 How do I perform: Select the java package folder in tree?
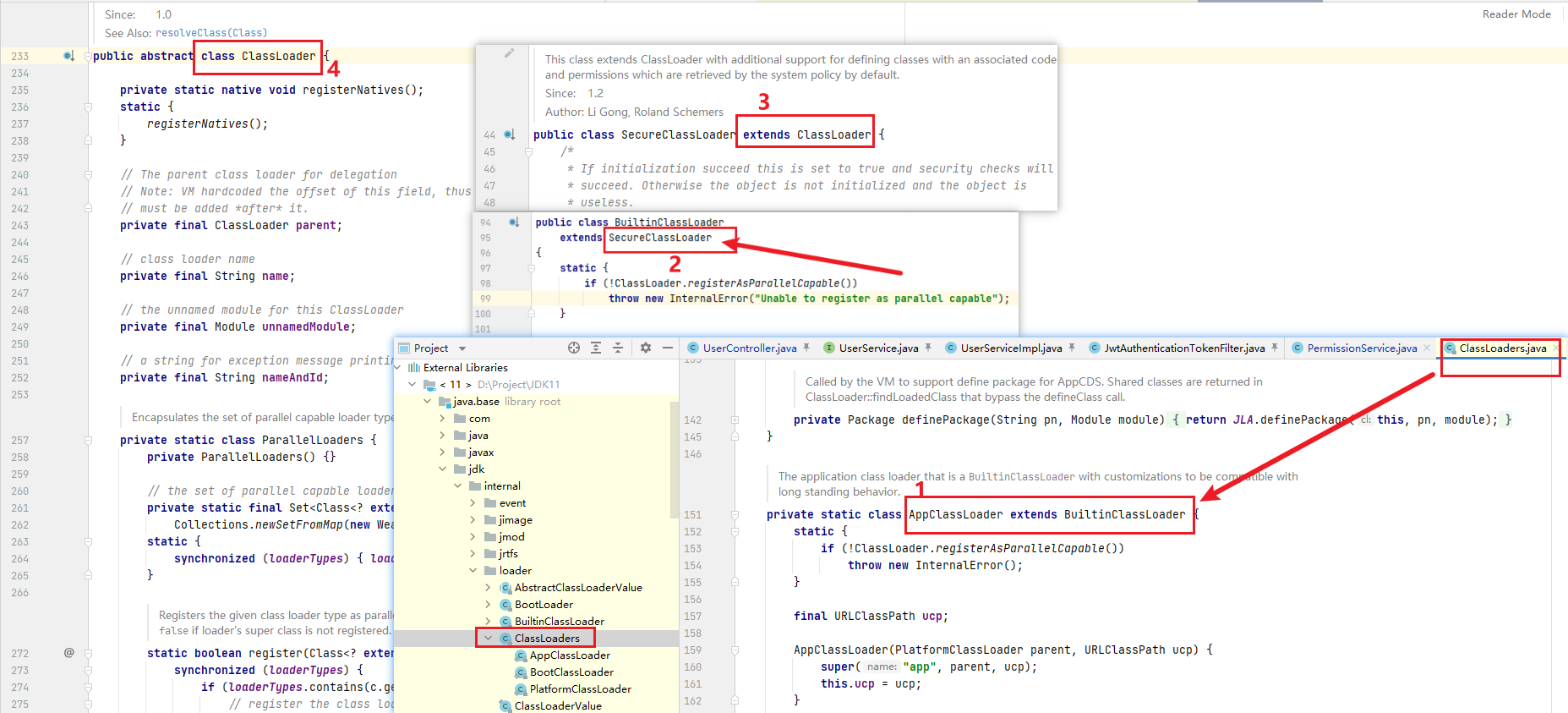point(478,436)
